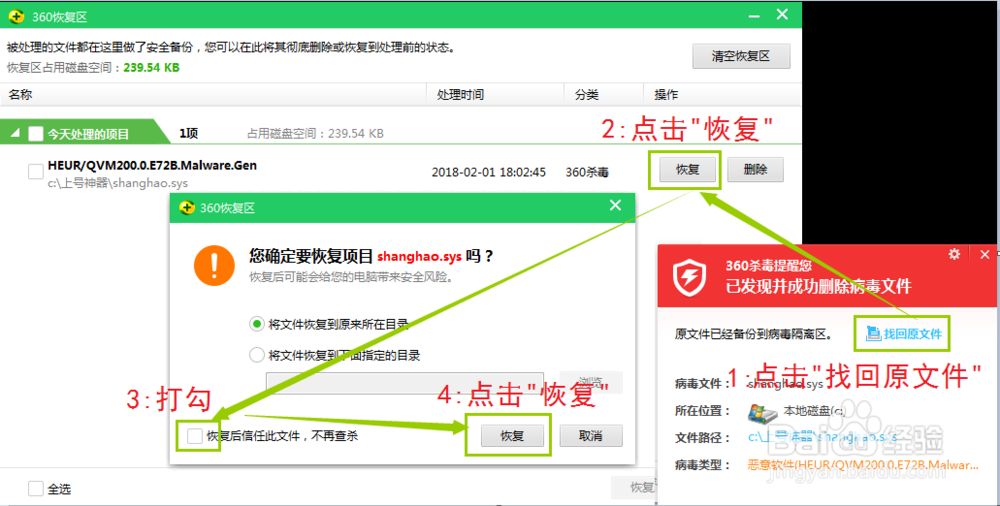The width and height of the screenshot is (1000, 506).
Task: Click the orange warning exclamation icon in dialog
Action: click(213, 265)
